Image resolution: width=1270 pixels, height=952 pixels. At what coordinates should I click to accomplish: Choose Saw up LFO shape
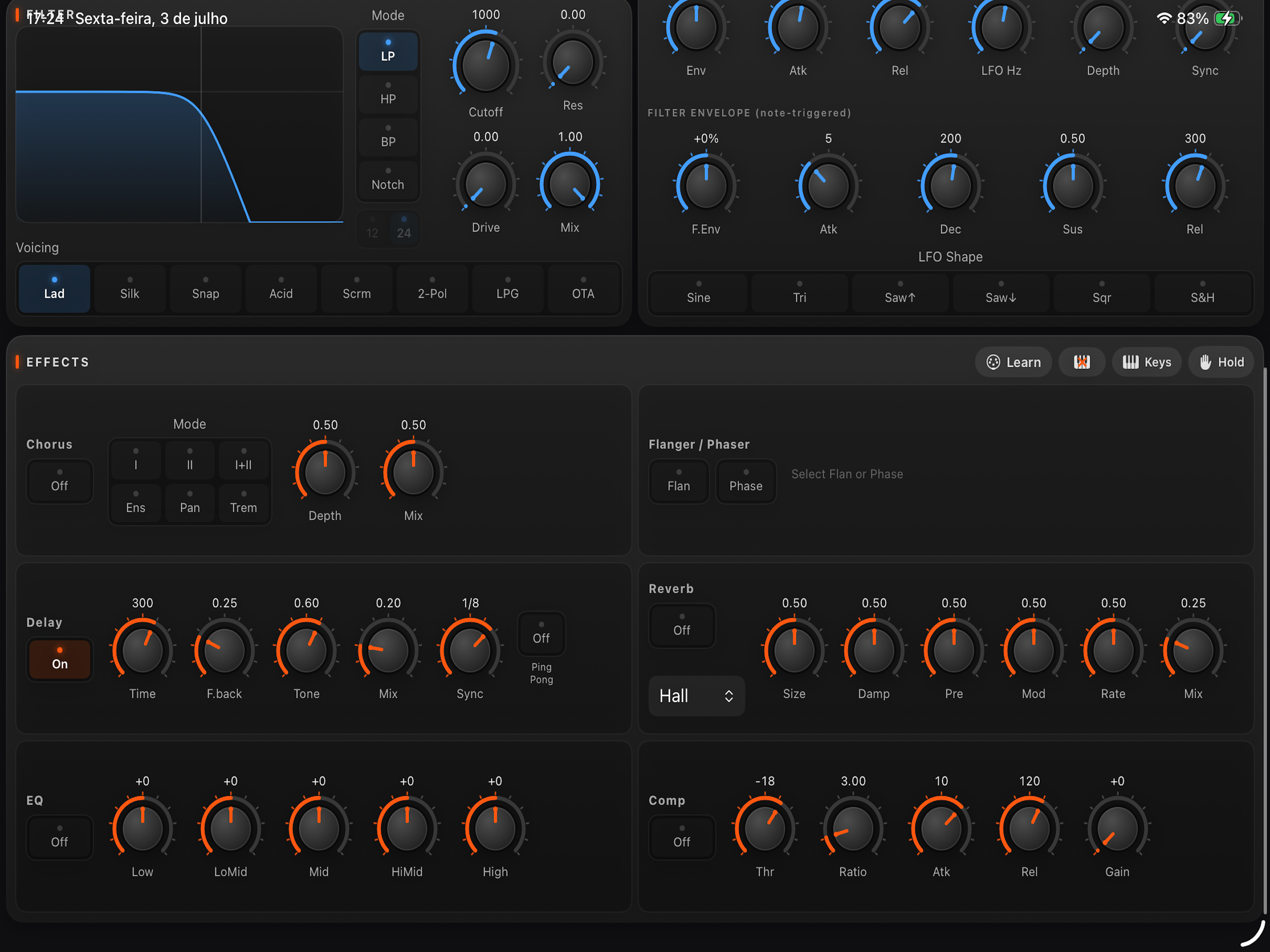pyautogui.click(x=900, y=293)
